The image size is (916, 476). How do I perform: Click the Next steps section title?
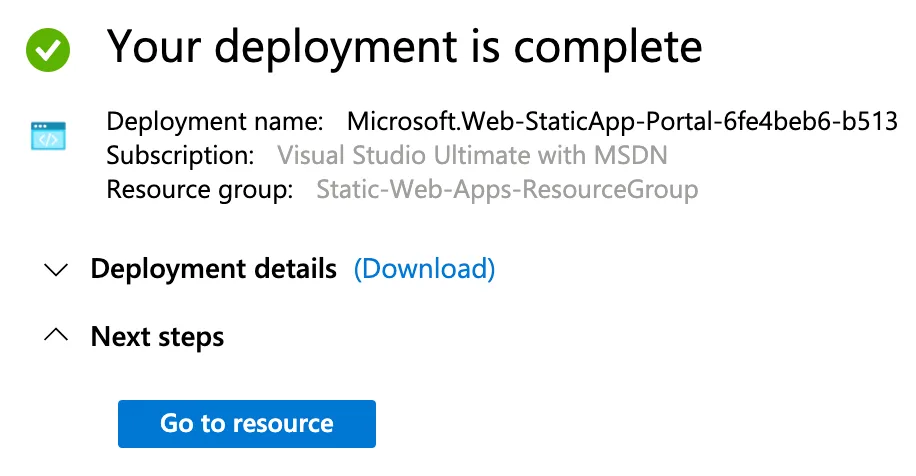pyautogui.click(x=157, y=336)
